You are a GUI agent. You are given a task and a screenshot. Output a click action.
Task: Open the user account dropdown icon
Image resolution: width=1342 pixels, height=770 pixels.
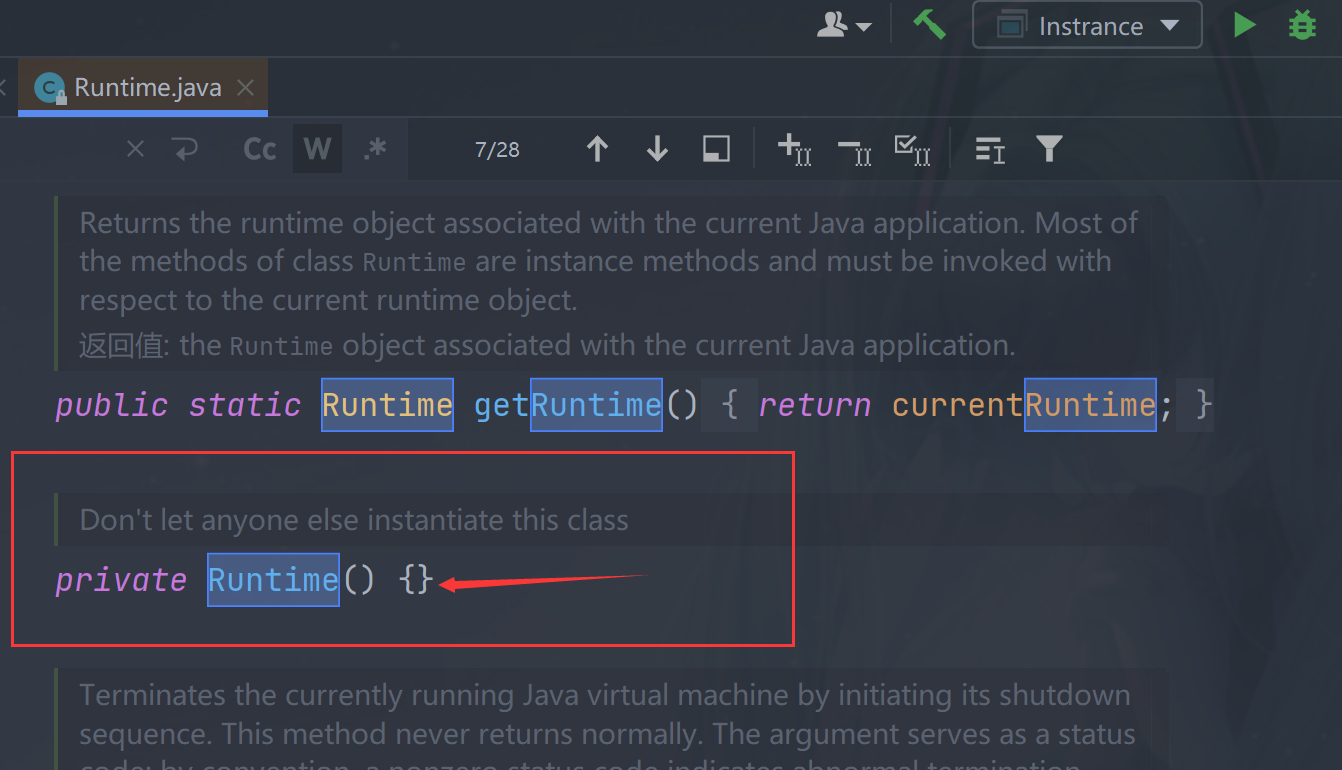tap(844, 25)
